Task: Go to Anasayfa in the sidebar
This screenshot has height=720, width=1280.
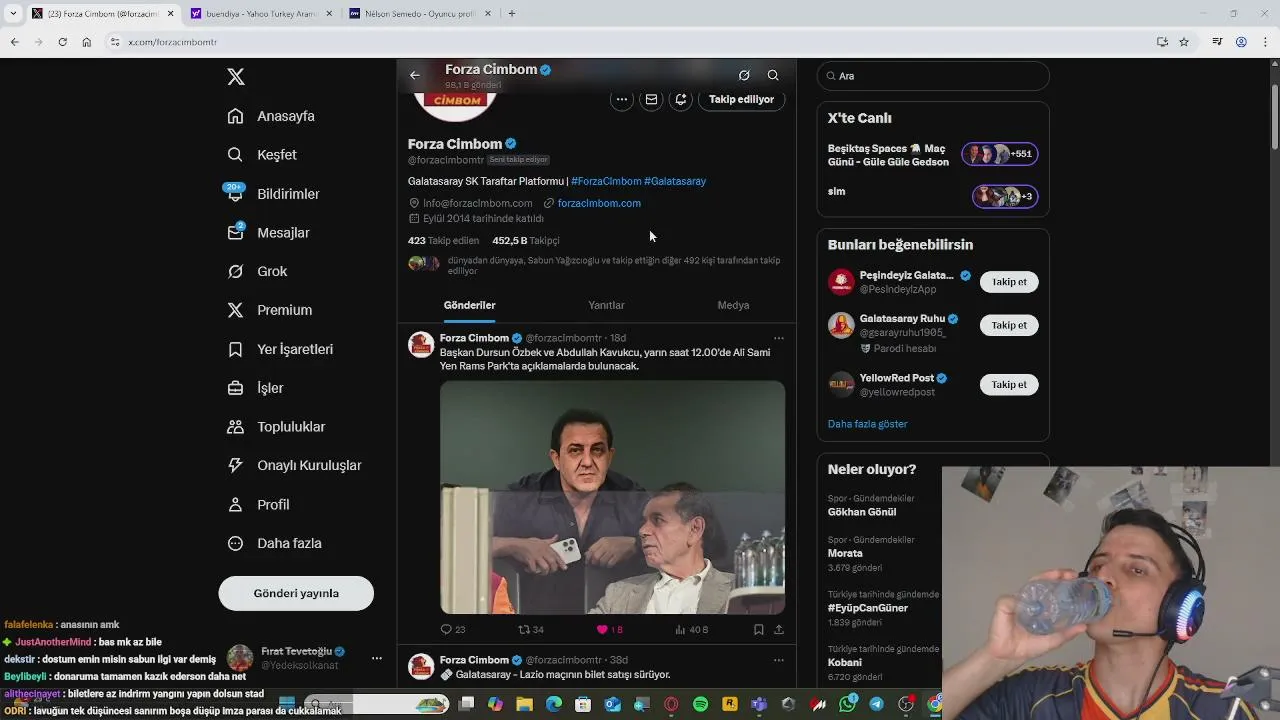Action: [x=271, y=116]
